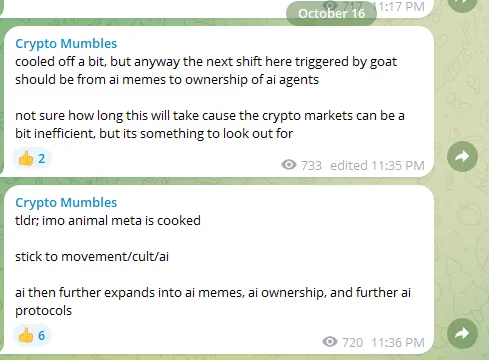The image size is (489, 360).
Task: Open Crypto Mumbles name on the tldr message
Action: point(66,203)
